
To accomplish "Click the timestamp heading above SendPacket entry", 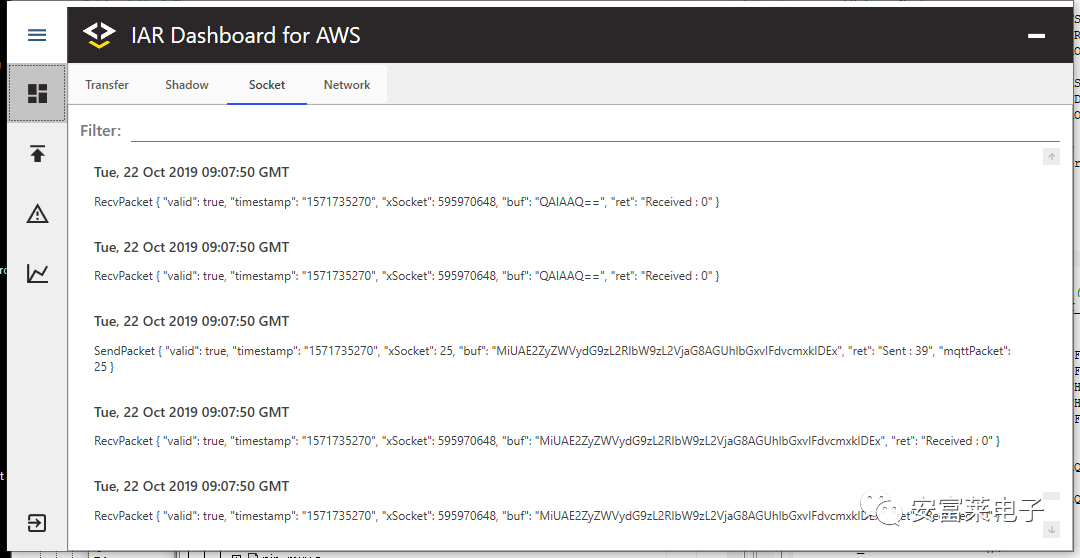I will coord(191,321).
